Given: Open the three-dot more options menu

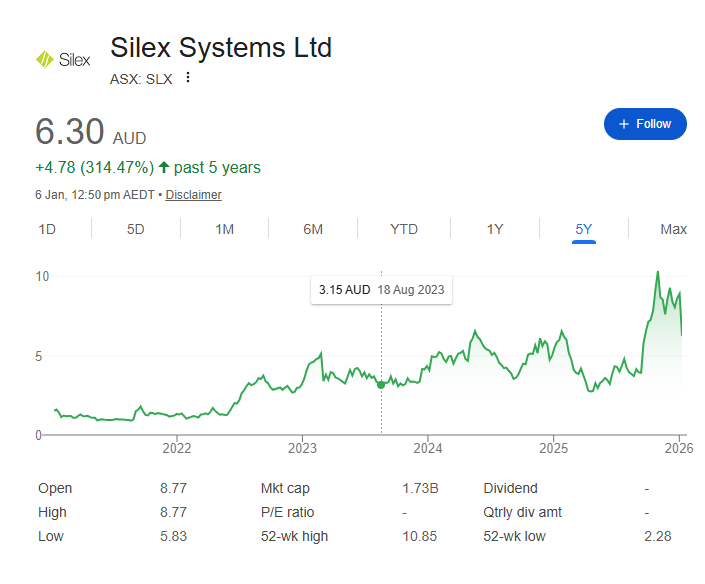Looking at the screenshot, I should point(187,78).
